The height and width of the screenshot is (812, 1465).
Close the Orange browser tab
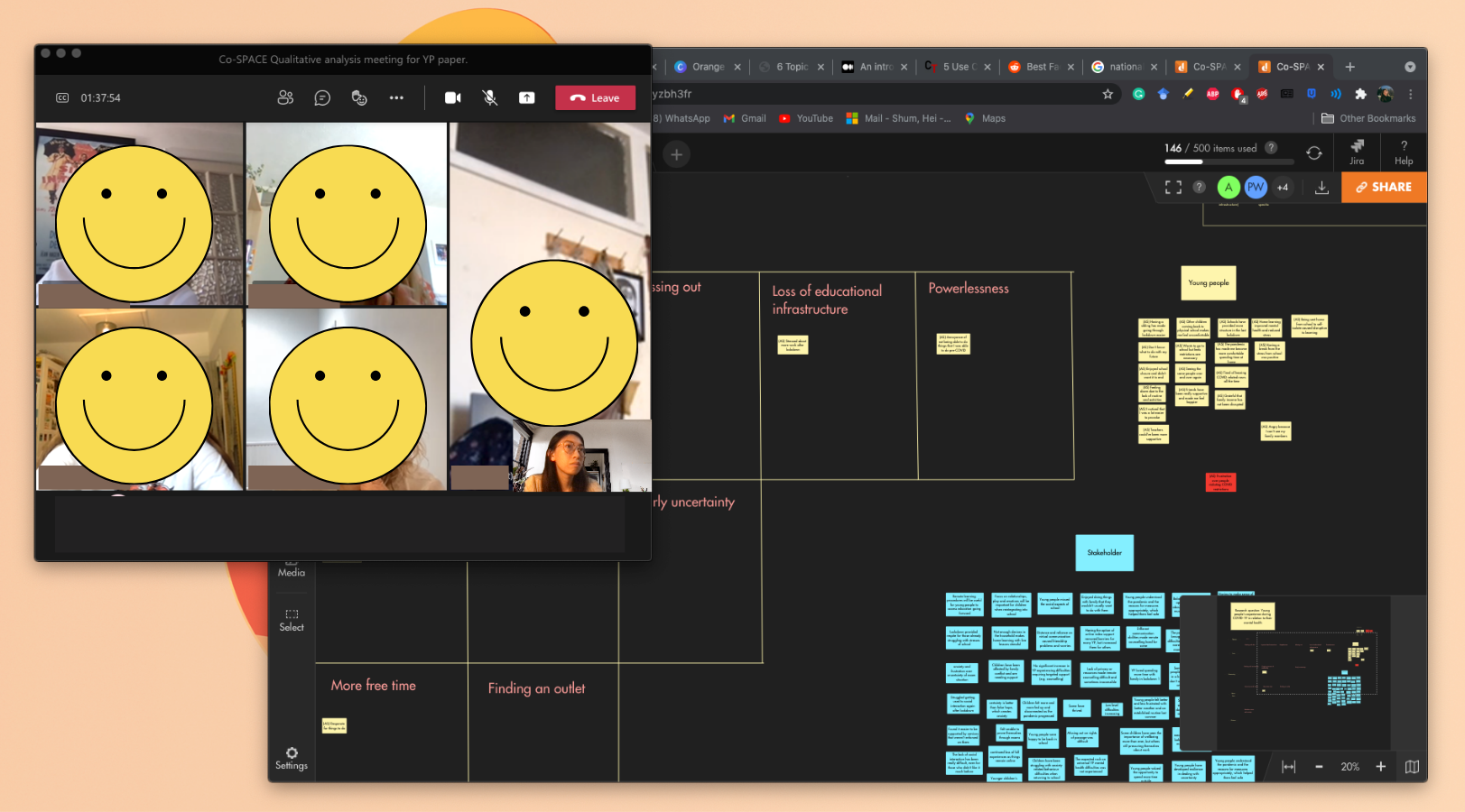(x=737, y=67)
